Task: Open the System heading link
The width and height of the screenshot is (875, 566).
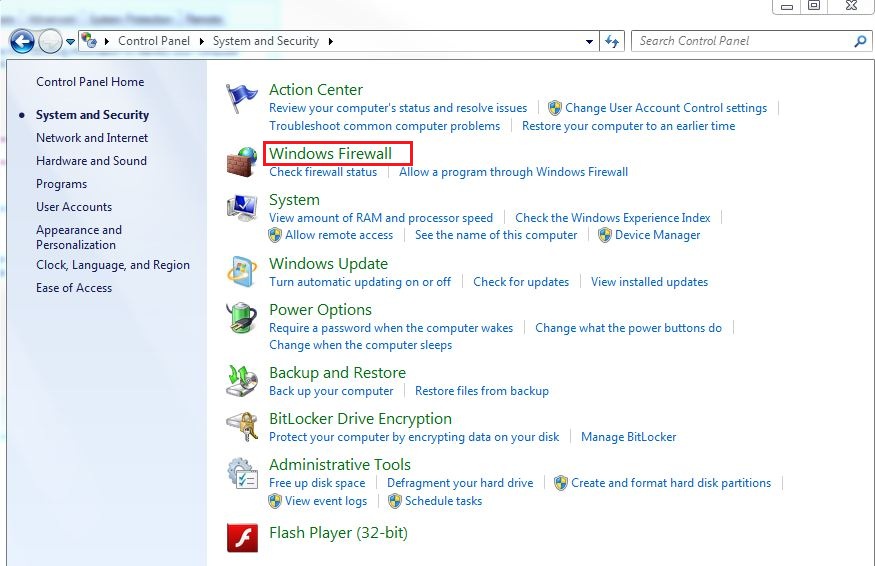Action: 294,200
